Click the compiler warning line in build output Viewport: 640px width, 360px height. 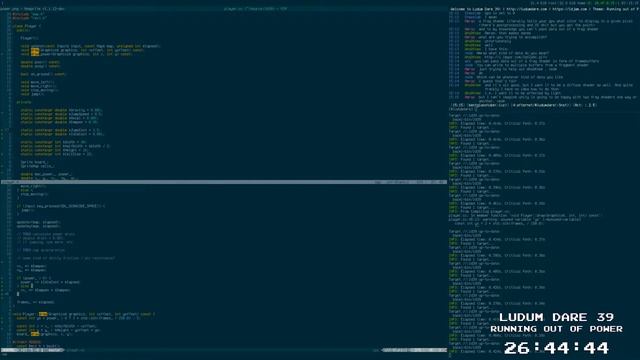[515, 220]
